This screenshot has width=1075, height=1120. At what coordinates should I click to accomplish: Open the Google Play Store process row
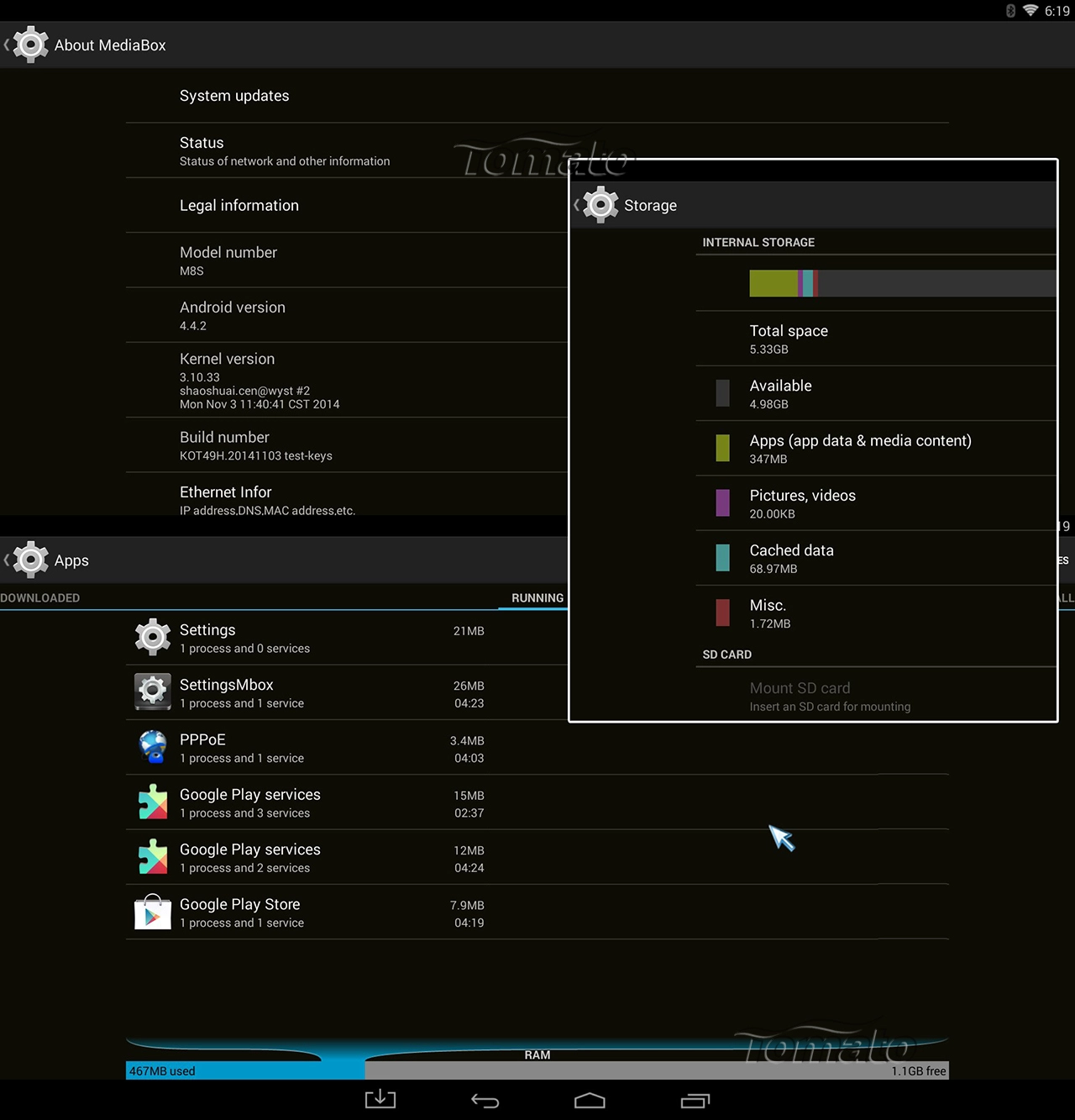[537, 912]
